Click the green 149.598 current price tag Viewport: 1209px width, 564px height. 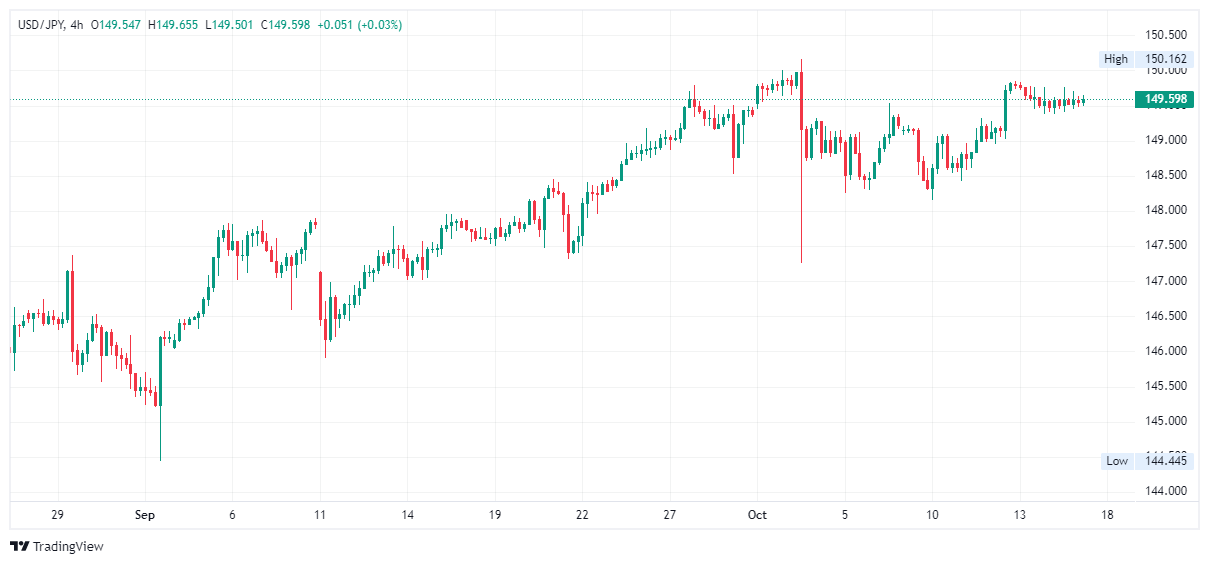click(1166, 99)
